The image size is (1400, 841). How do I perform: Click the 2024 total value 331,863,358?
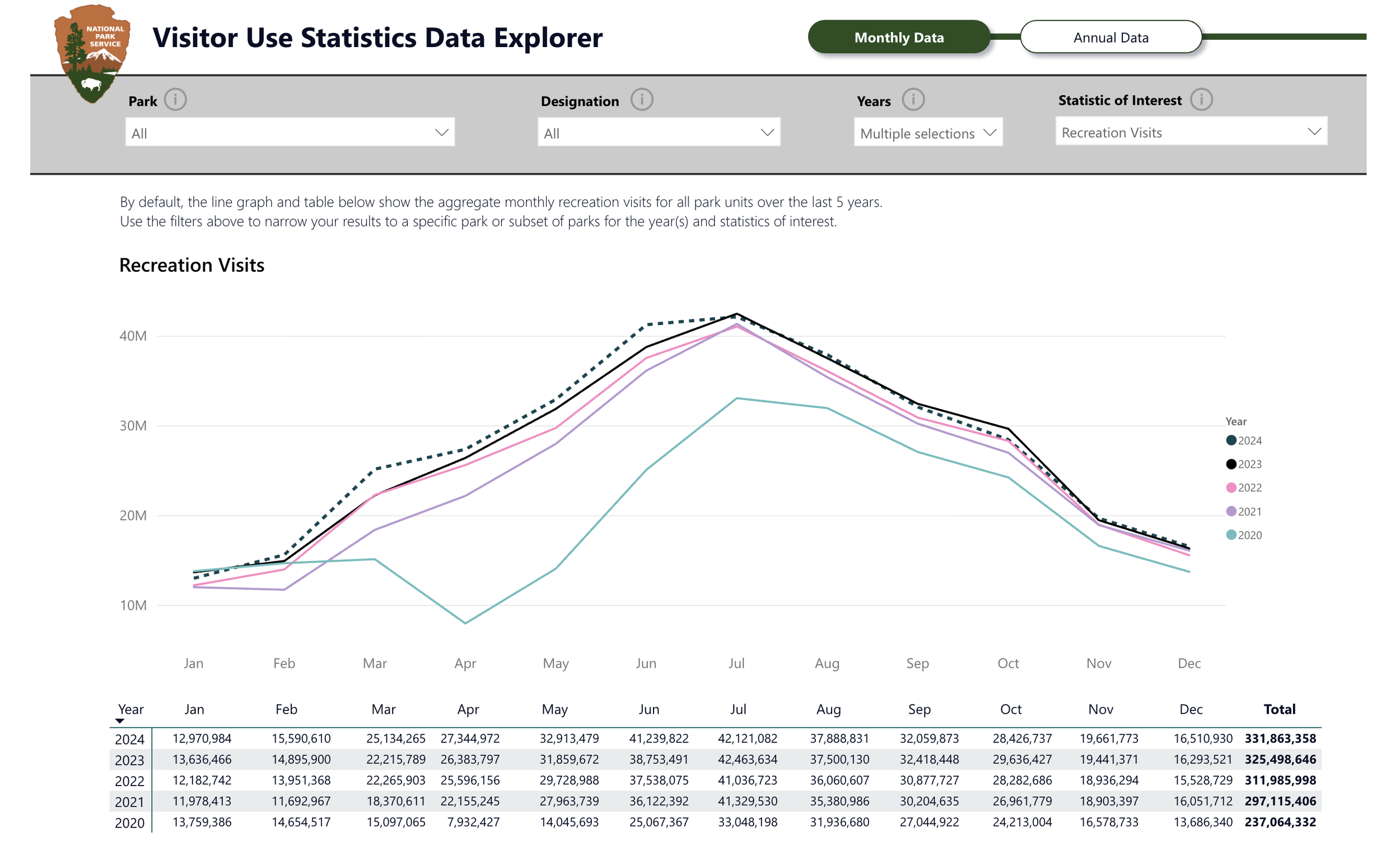[1280, 738]
